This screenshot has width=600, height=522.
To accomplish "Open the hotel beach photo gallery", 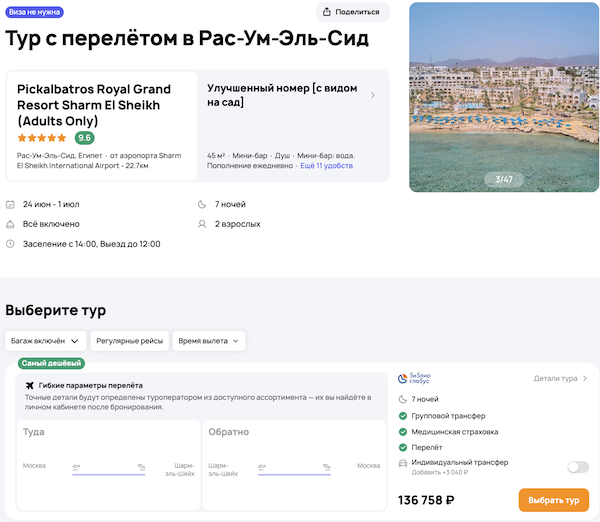I will 504,97.
